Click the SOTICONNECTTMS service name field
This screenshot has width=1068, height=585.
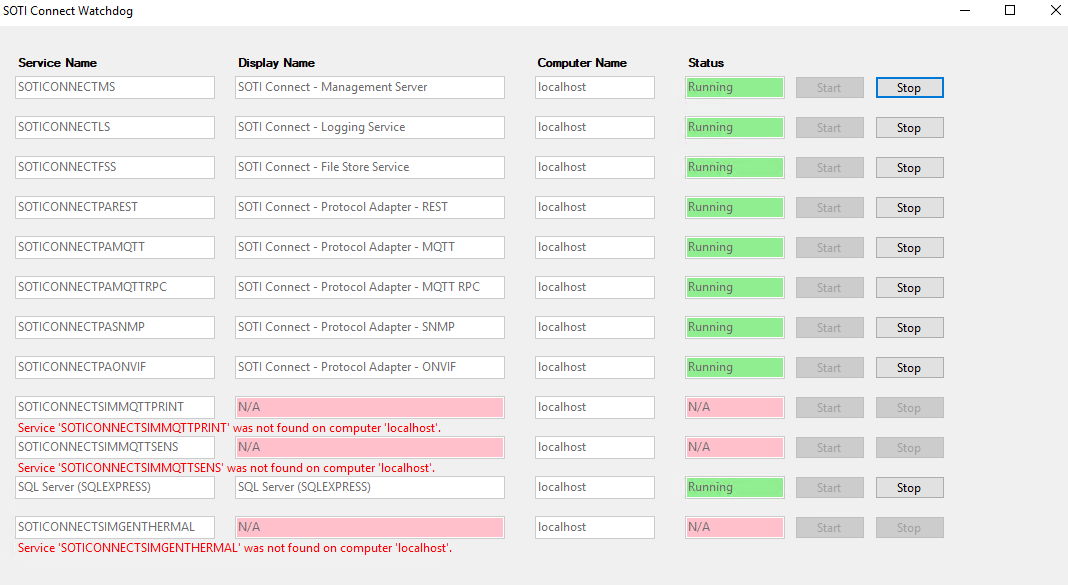pyautogui.click(x=115, y=87)
